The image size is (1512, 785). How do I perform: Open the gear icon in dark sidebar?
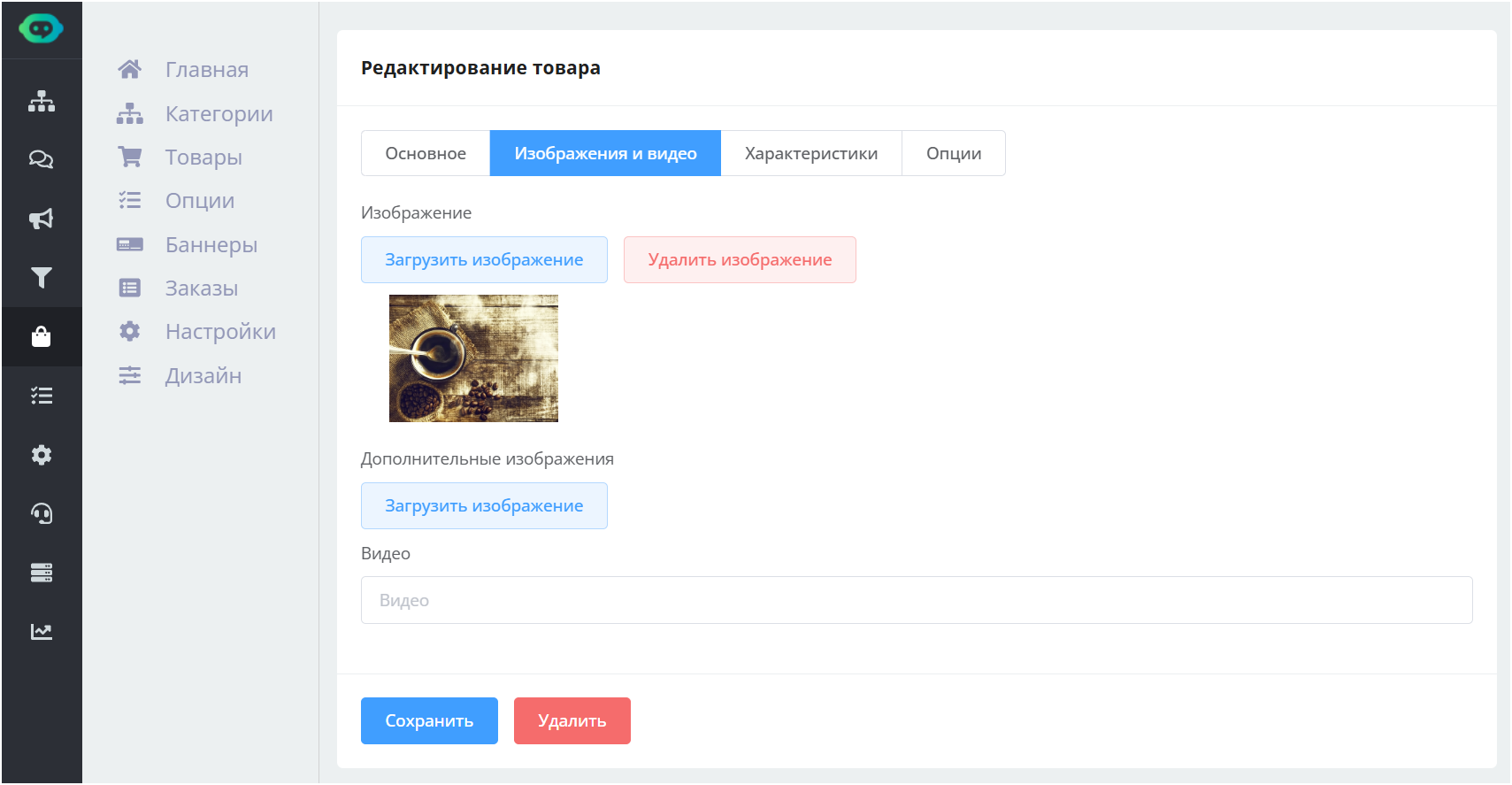tap(41, 455)
